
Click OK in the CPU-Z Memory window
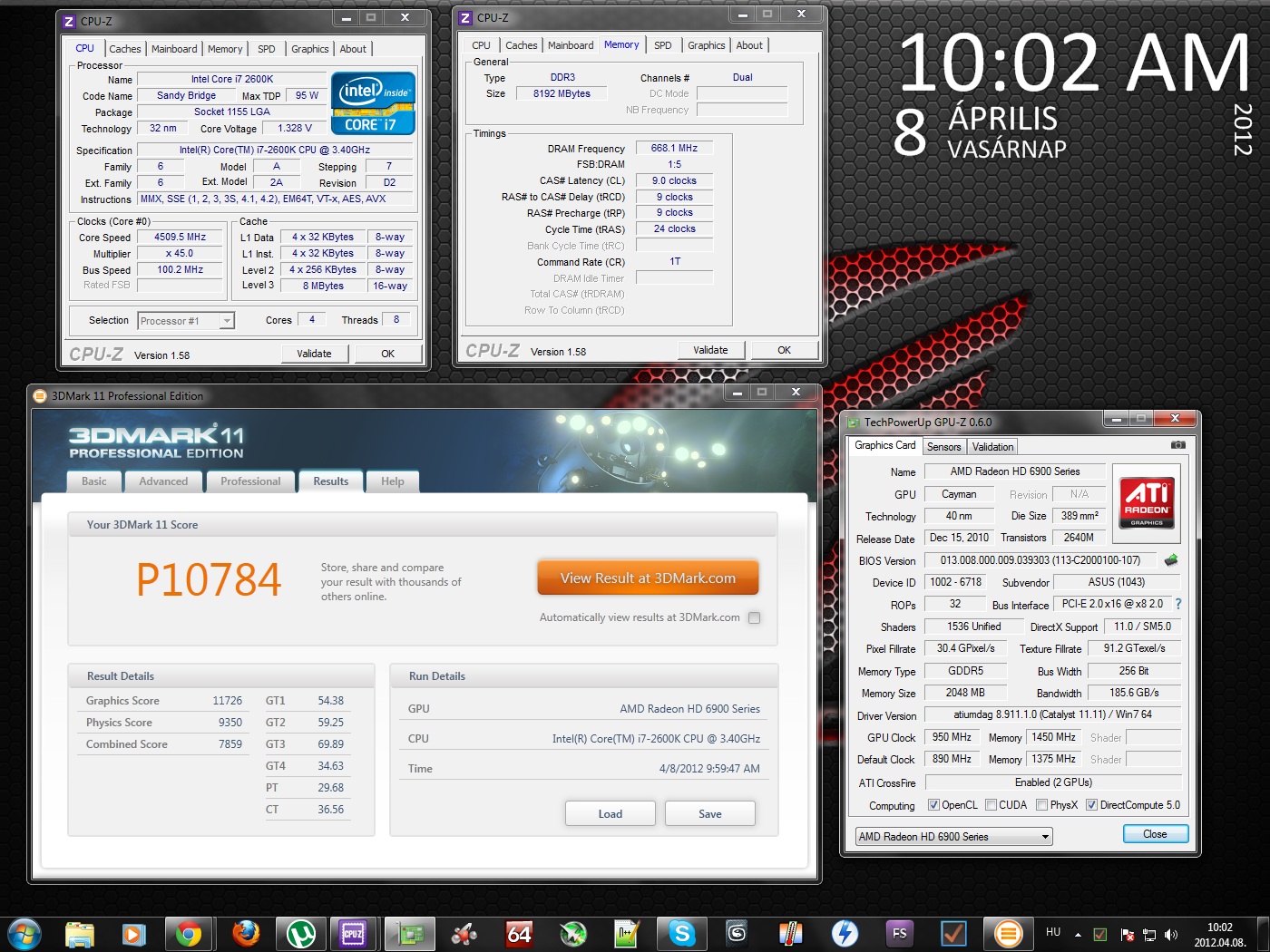tap(784, 350)
